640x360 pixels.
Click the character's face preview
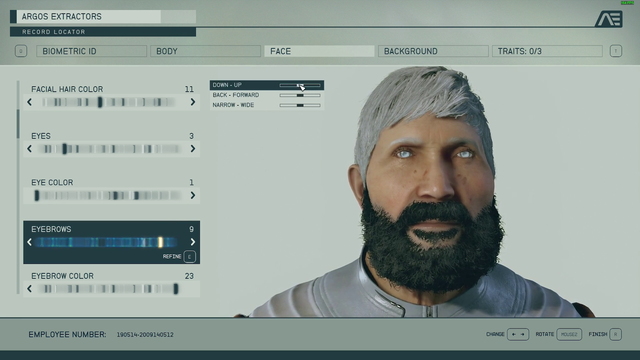429,180
